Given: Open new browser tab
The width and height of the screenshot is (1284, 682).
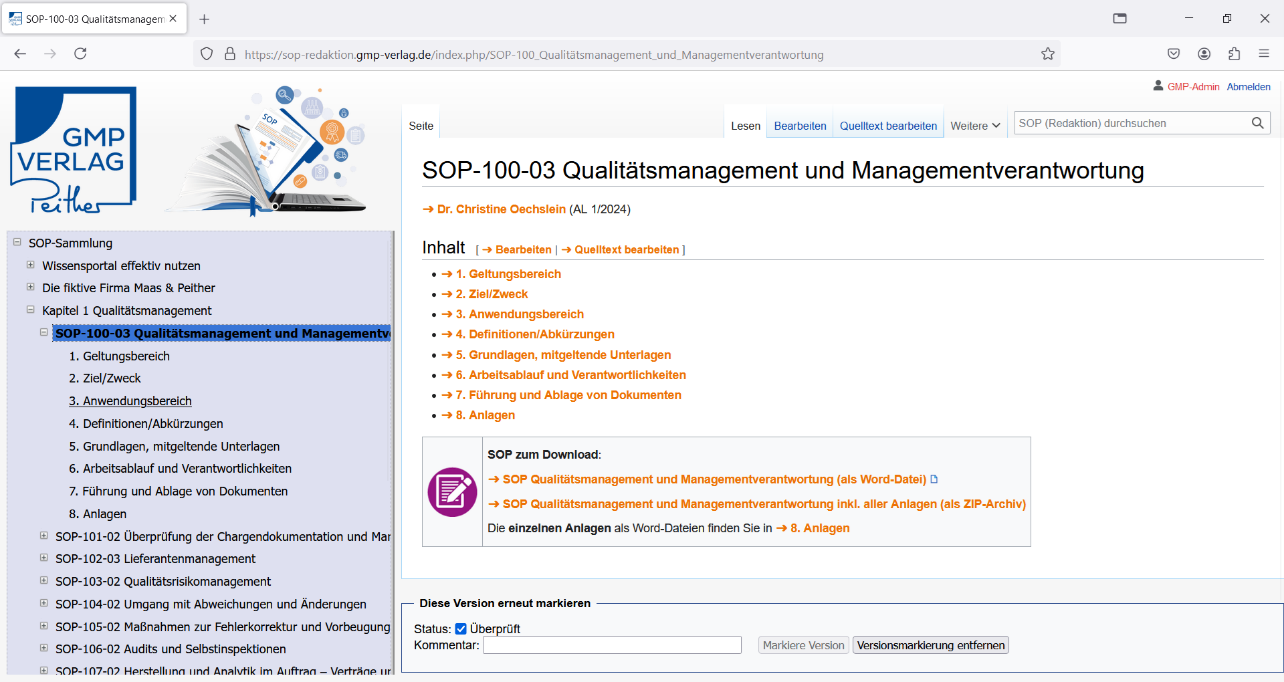Looking at the screenshot, I should 204,19.
